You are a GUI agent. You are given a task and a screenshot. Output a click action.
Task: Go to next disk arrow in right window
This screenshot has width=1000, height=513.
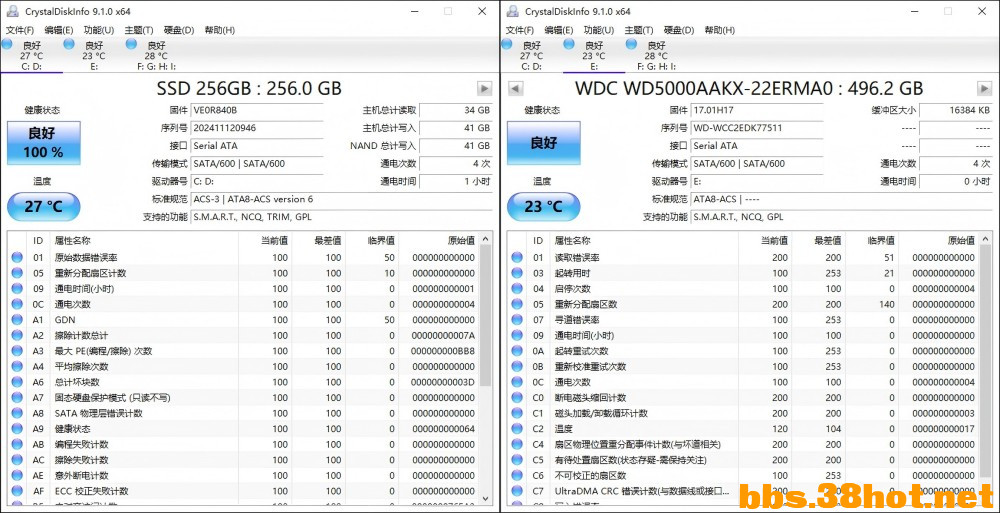coord(985,88)
